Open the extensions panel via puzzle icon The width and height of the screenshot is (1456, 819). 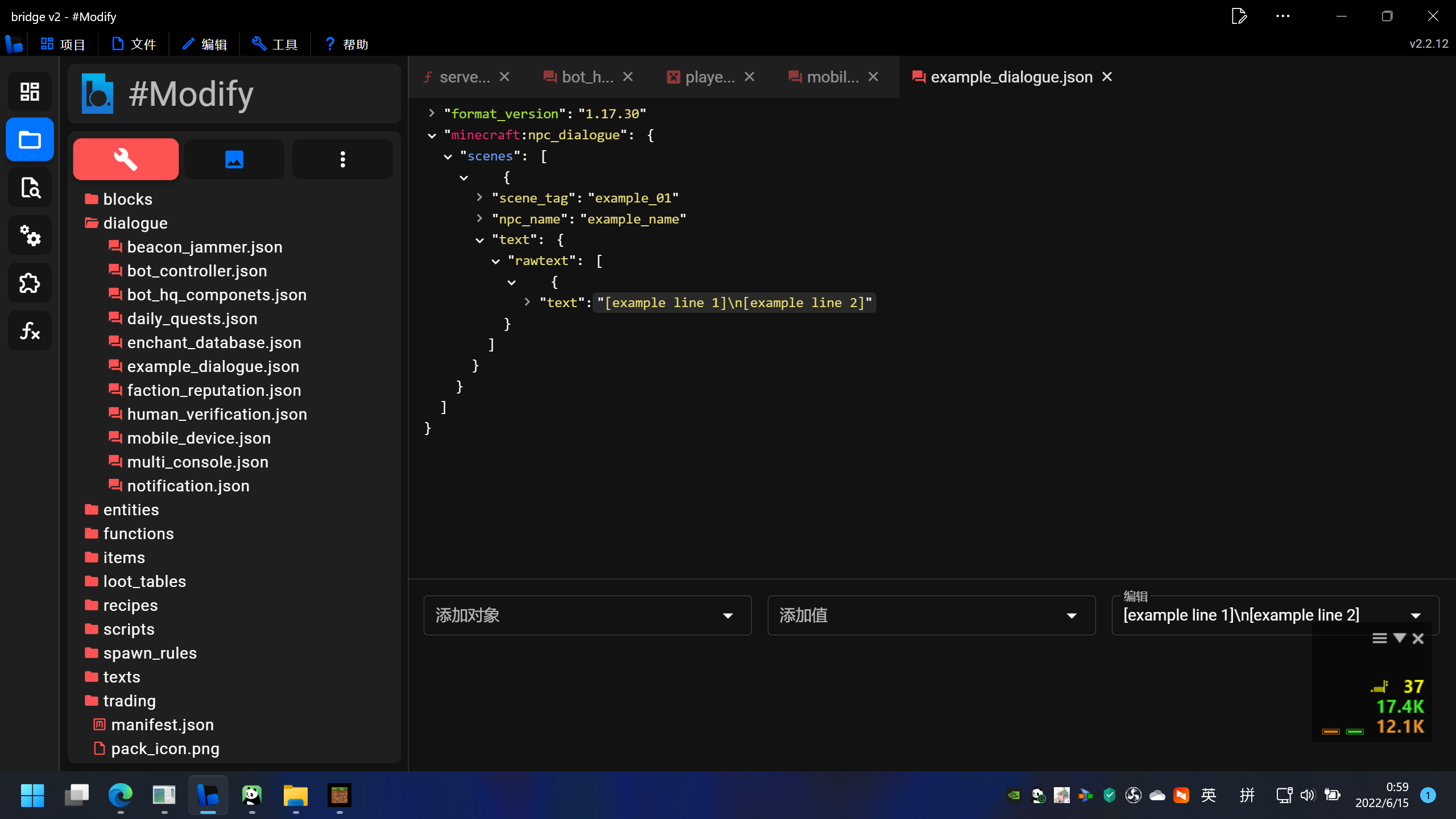point(29,283)
